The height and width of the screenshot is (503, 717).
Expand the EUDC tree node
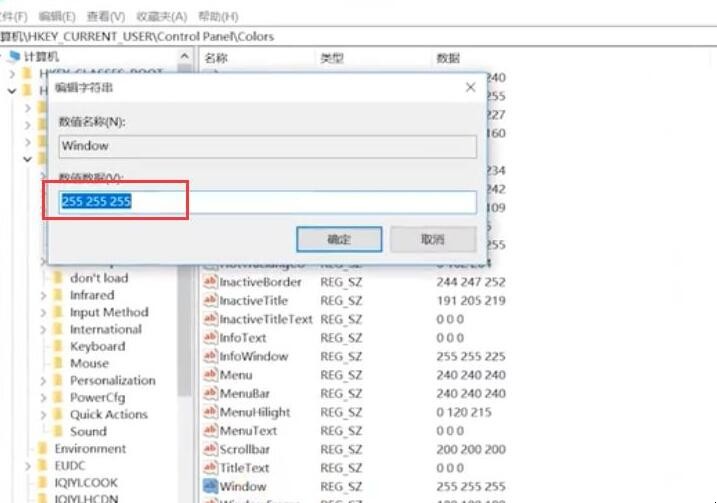(x=27, y=466)
